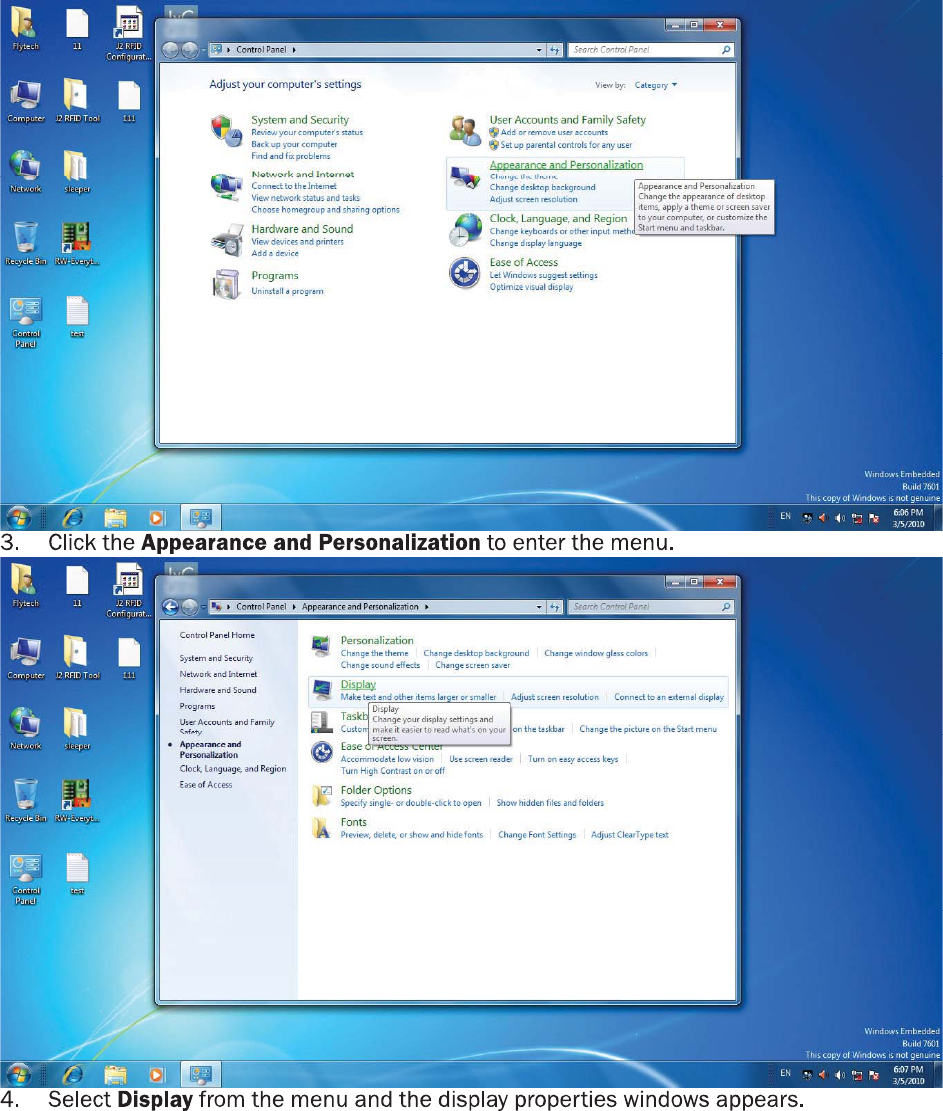Select Hardware and Sound in the left sidebar
The height and width of the screenshot is (1111, 943).
(x=218, y=690)
